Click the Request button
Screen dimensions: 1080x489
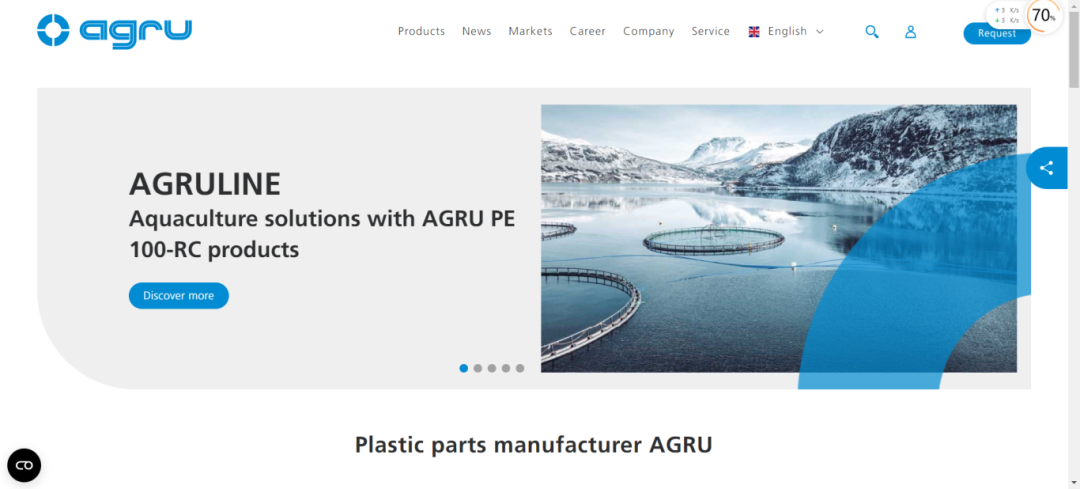click(x=997, y=33)
